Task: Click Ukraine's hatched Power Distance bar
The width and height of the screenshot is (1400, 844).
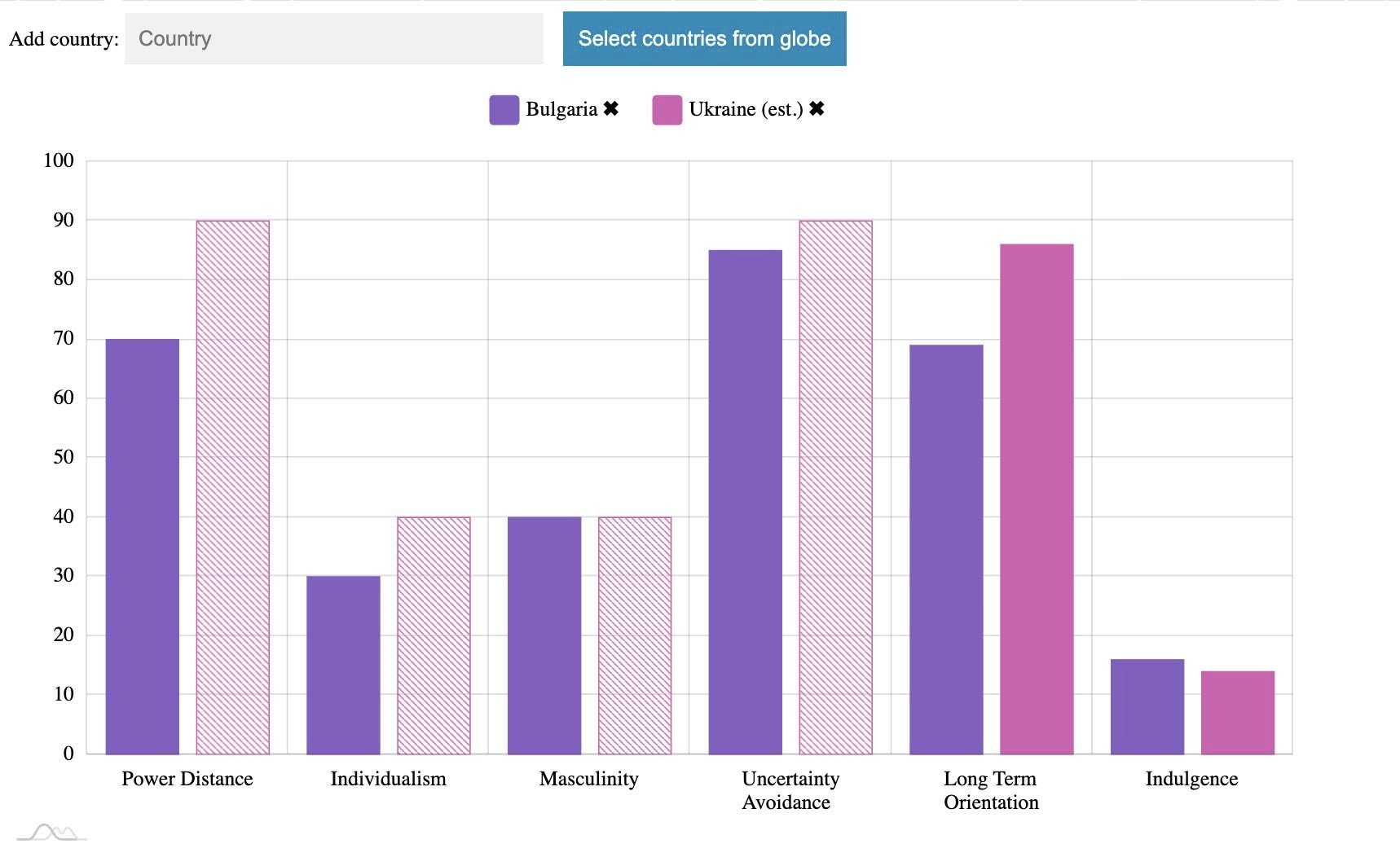Action: (x=233, y=487)
